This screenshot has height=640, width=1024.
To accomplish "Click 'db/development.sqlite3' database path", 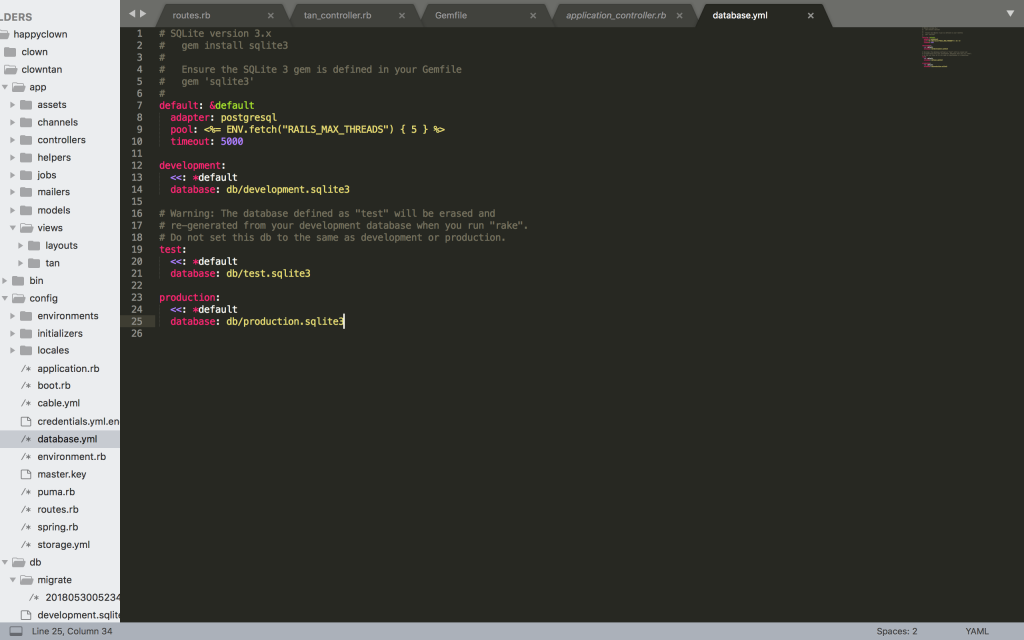I will [x=288, y=189].
